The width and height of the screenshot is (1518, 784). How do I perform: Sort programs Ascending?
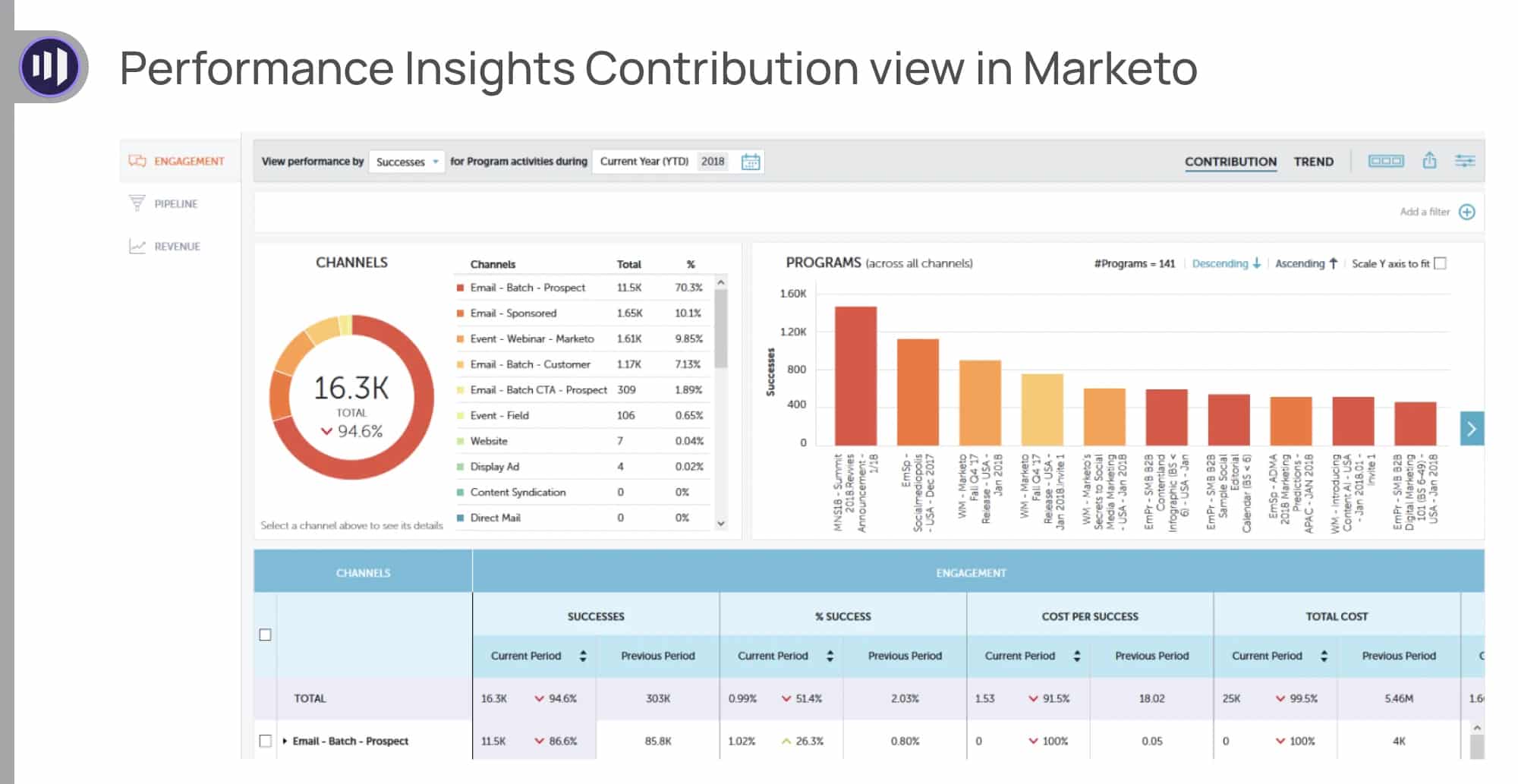pyautogui.click(x=1306, y=263)
